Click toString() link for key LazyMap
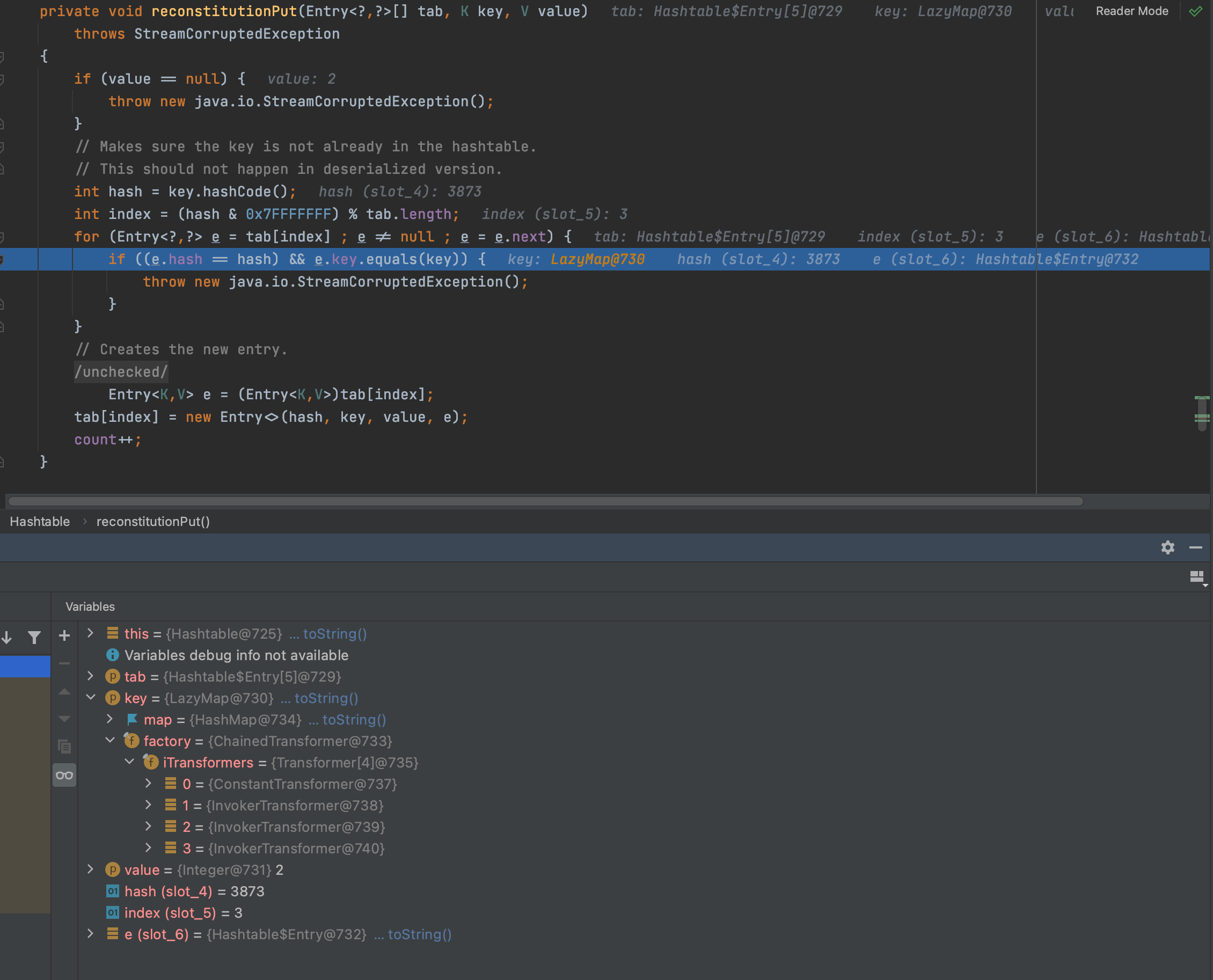The image size is (1213, 980). (x=326, y=698)
